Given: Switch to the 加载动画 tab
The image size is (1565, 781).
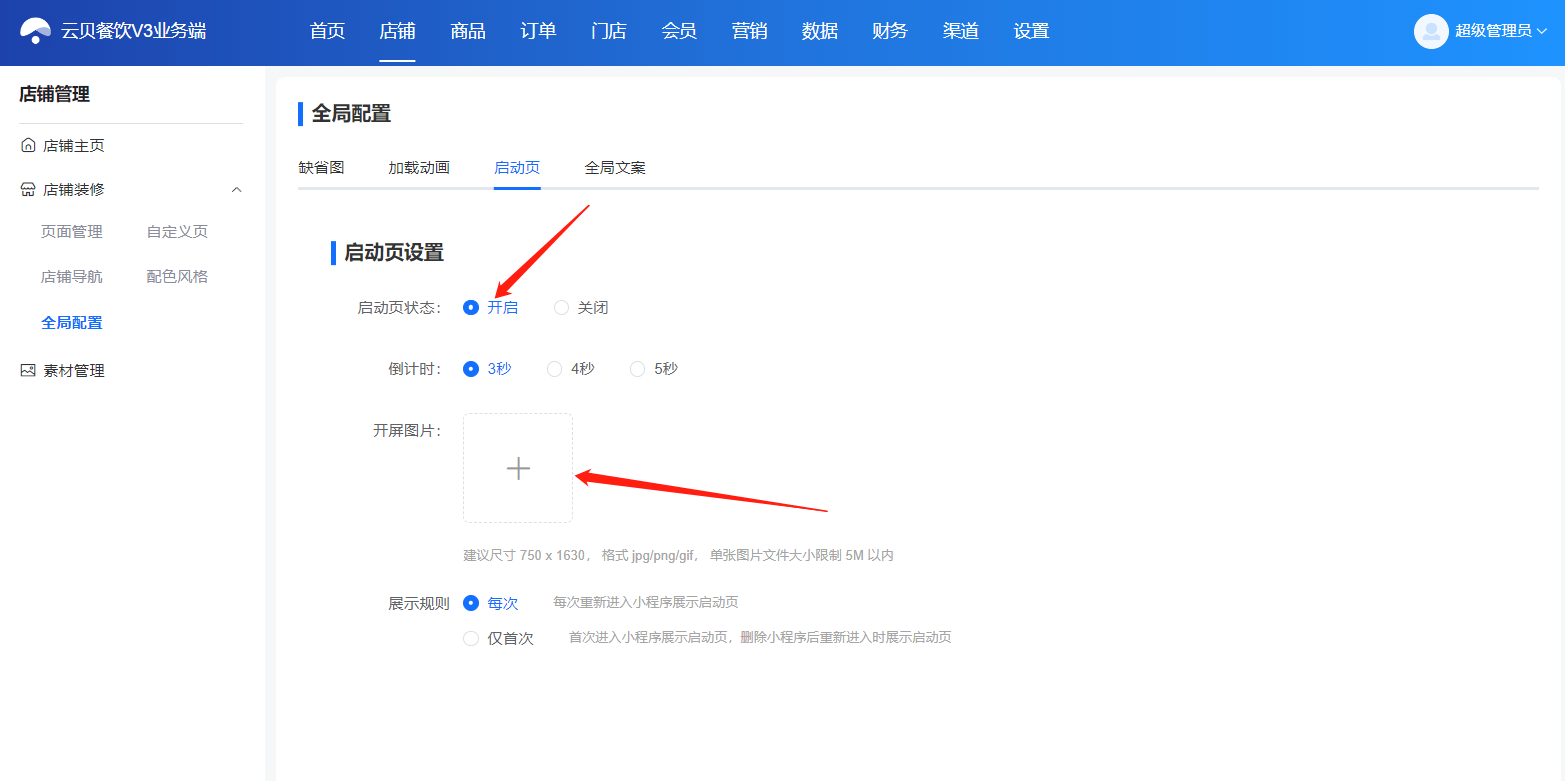Looking at the screenshot, I should pos(419,168).
